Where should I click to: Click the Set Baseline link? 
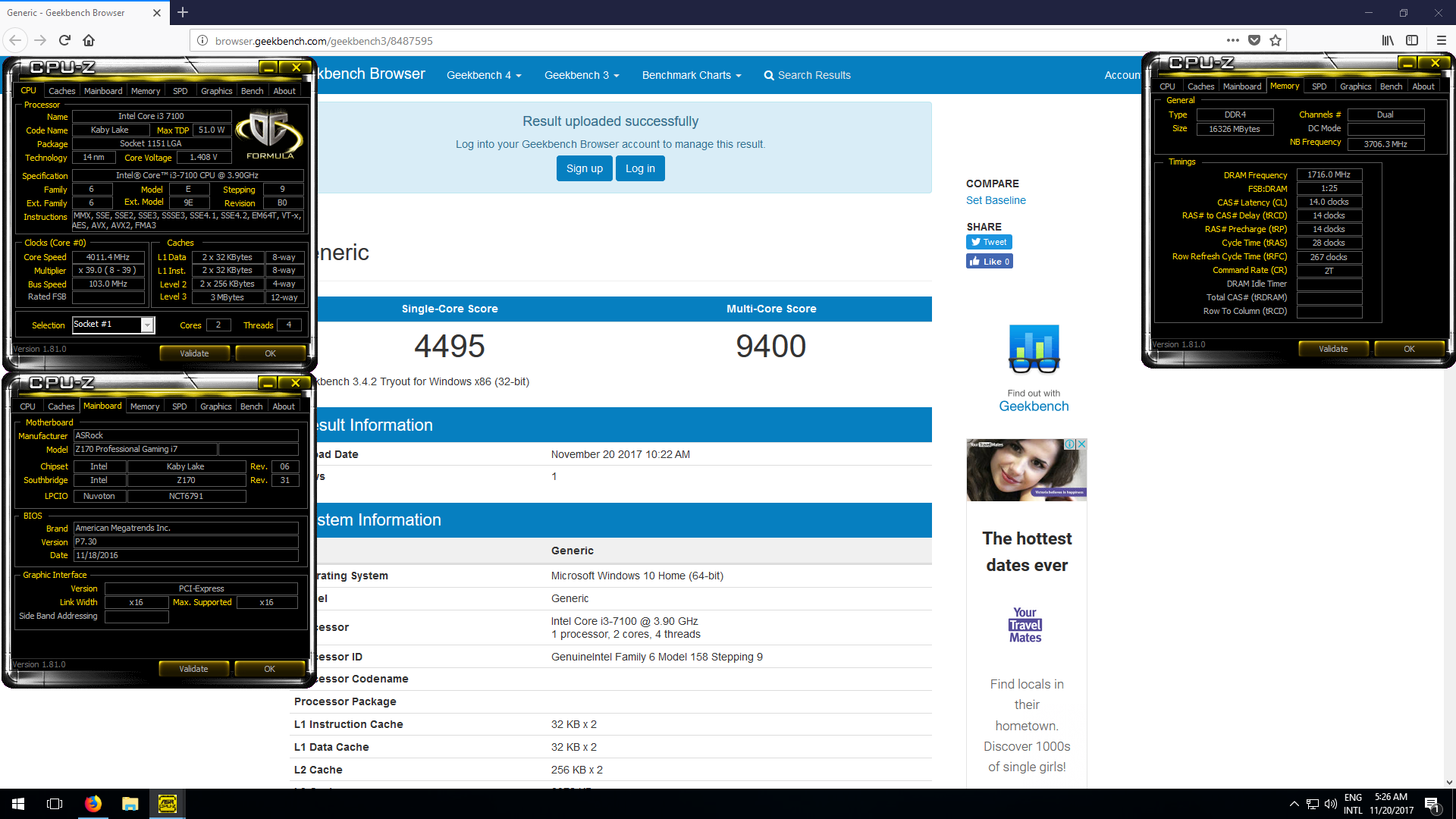point(996,200)
